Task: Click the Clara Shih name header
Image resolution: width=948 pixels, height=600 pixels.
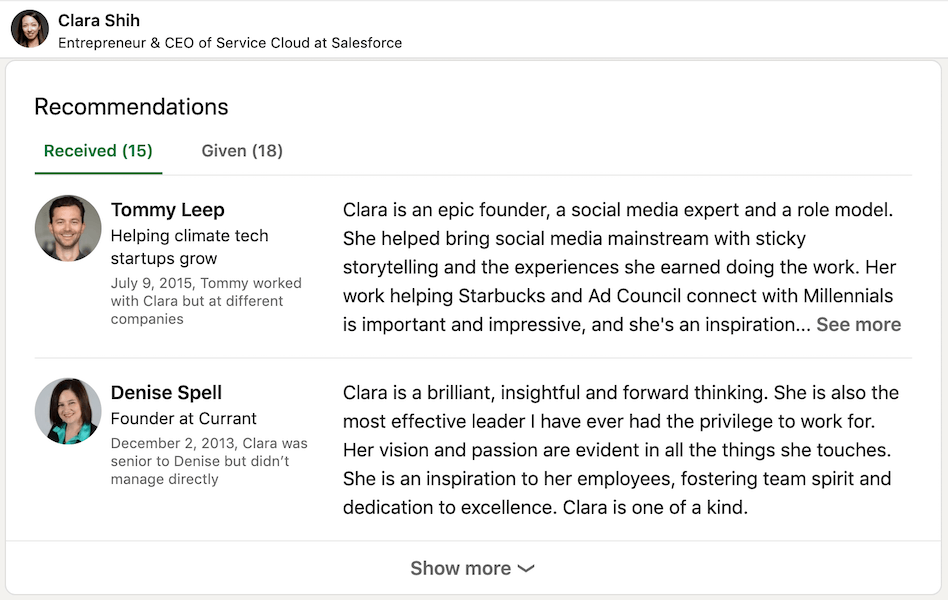Action: (99, 20)
